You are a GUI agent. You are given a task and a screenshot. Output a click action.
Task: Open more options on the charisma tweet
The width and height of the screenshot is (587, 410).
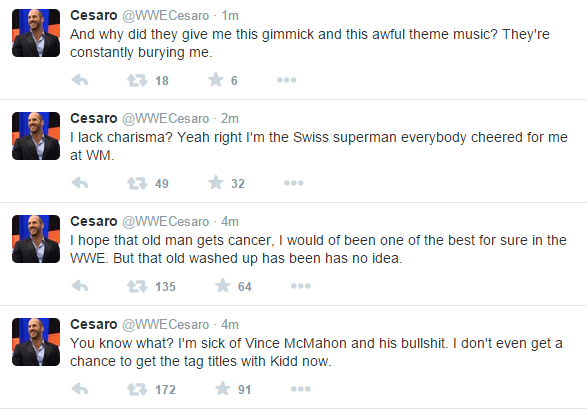[x=294, y=183]
